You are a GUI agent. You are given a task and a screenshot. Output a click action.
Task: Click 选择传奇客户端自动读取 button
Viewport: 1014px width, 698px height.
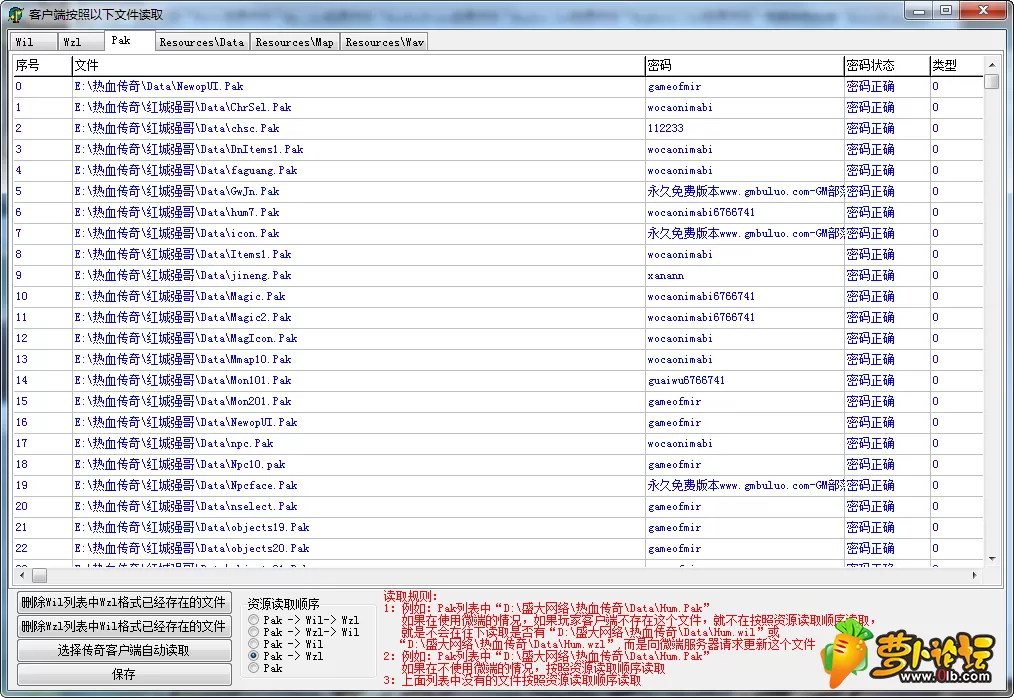(x=124, y=650)
